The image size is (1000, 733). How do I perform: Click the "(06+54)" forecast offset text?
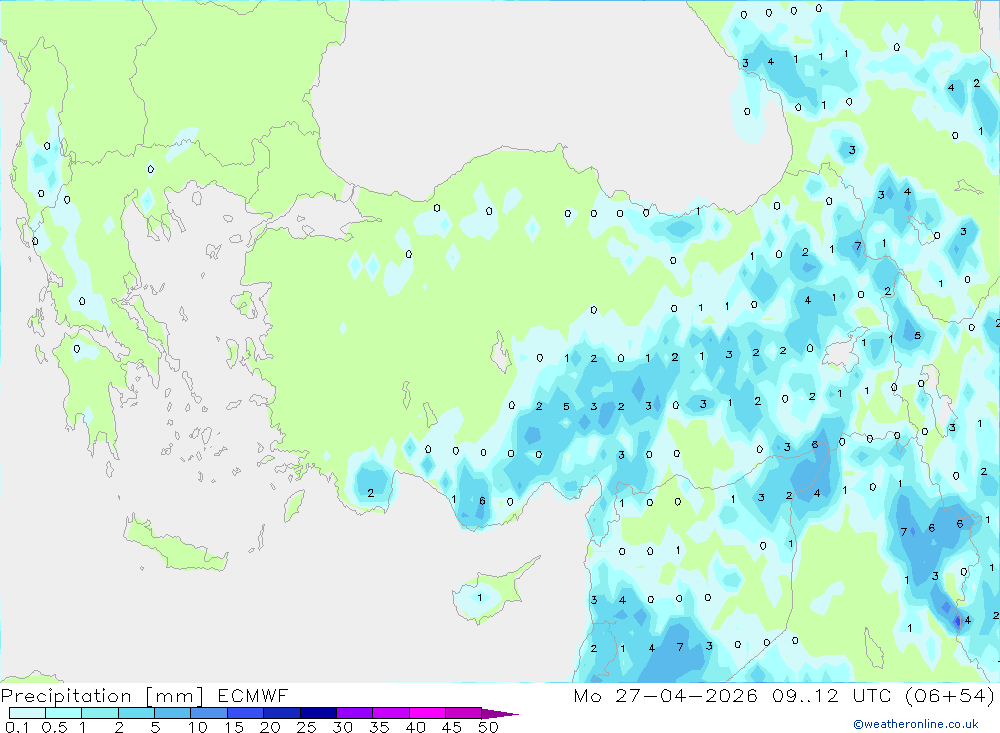tap(950, 695)
